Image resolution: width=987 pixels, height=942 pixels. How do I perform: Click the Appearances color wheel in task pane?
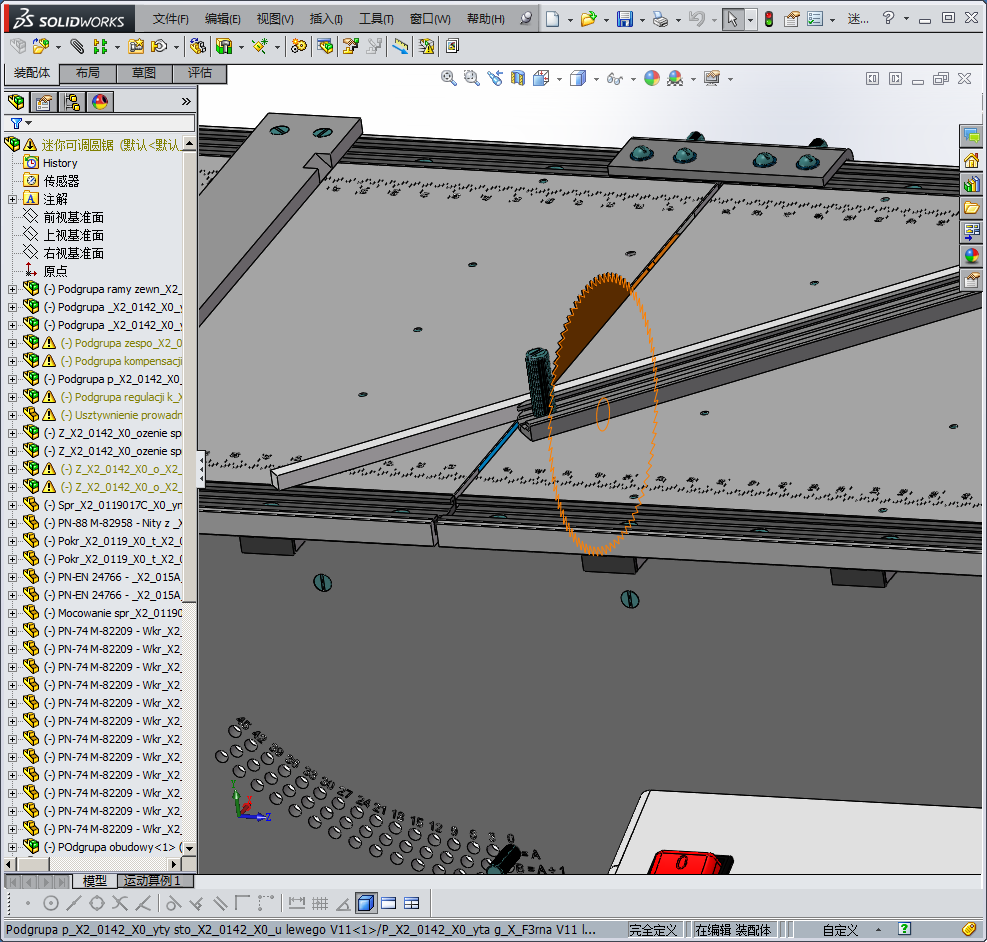[971, 256]
